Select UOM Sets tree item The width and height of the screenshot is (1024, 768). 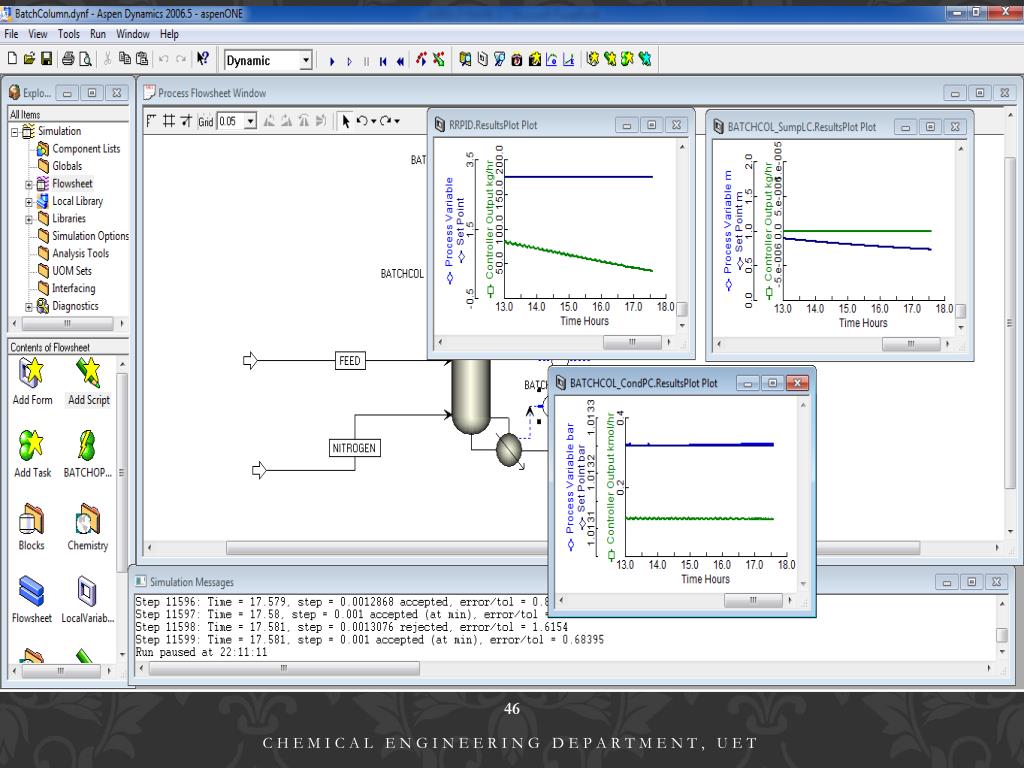(72, 270)
